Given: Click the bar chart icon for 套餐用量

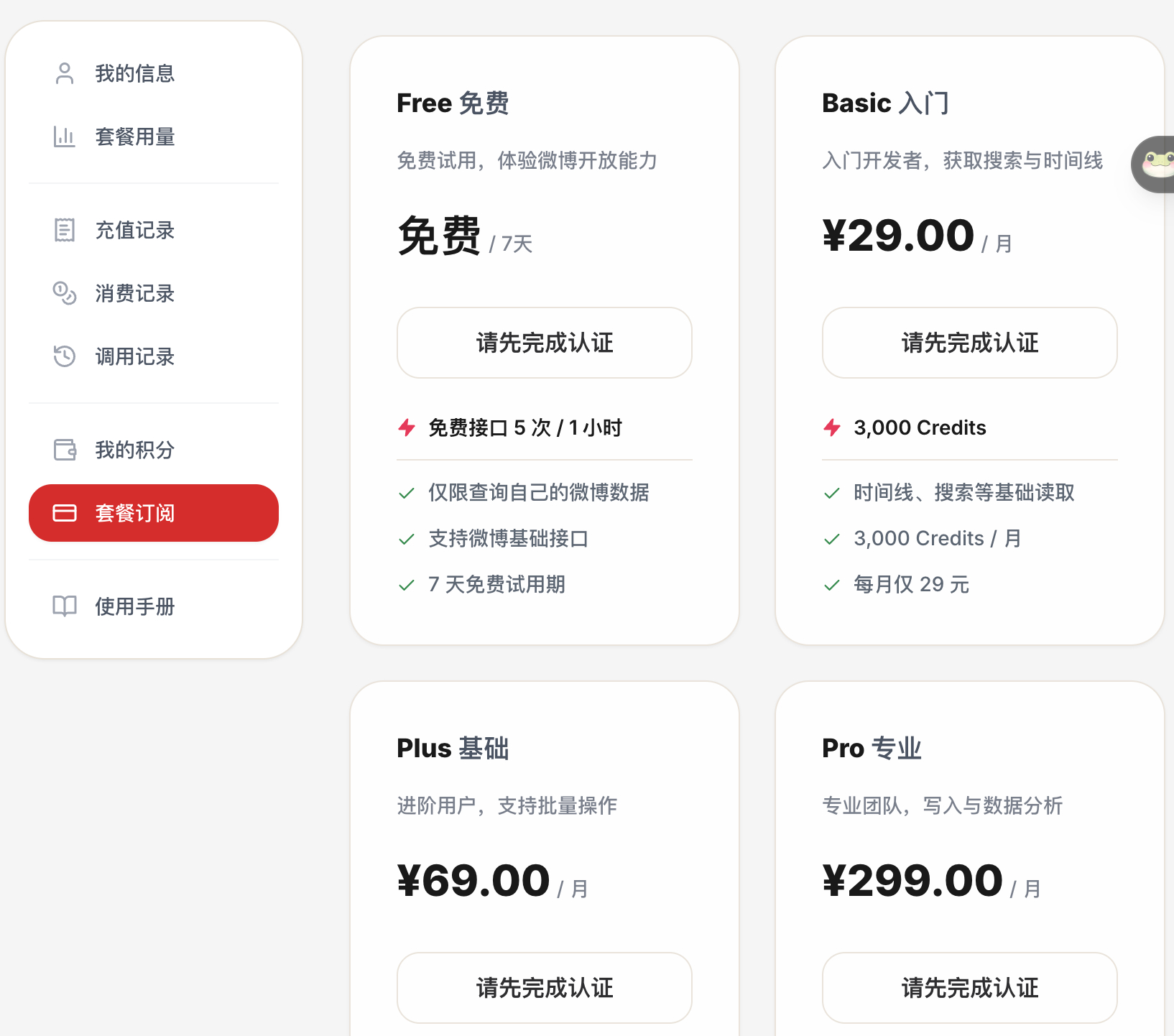Looking at the screenshot, I should (65, 137).
